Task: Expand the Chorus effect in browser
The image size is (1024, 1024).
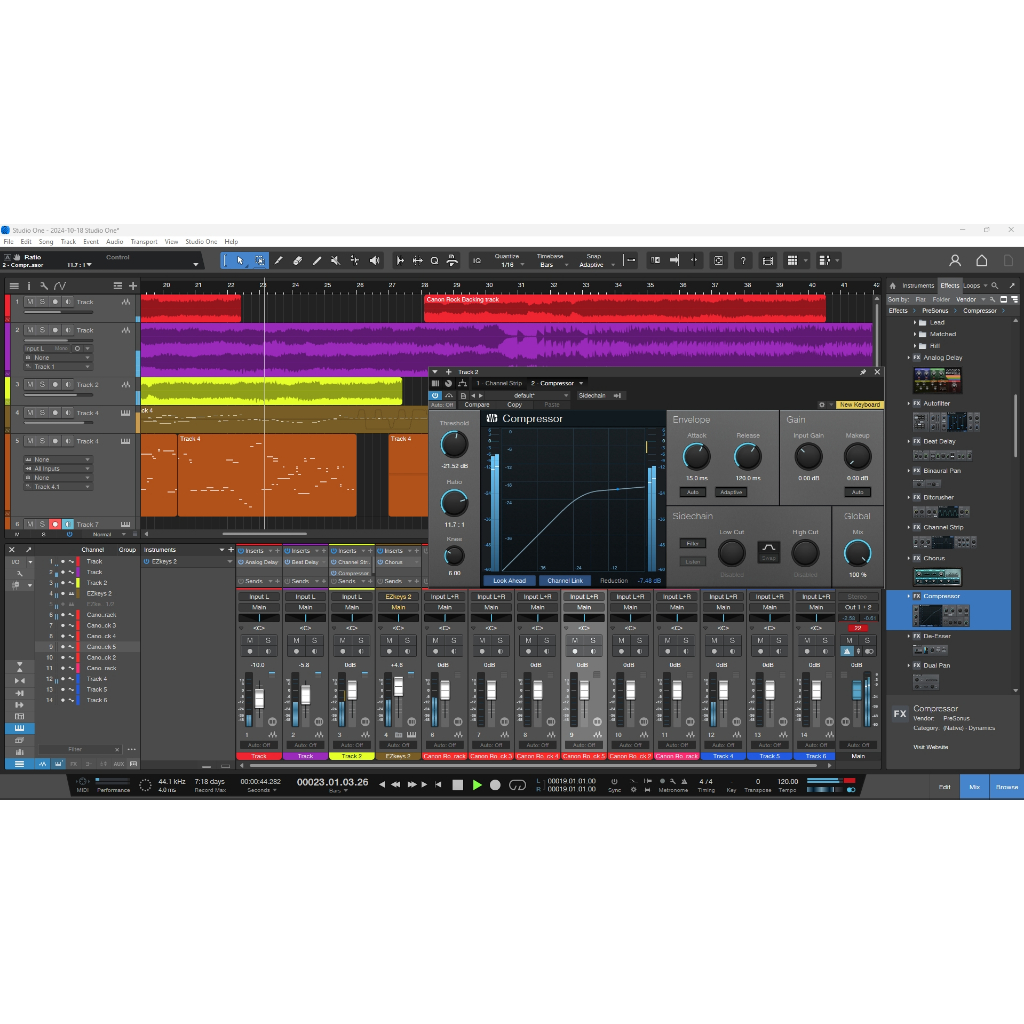Action: (909, 558)
